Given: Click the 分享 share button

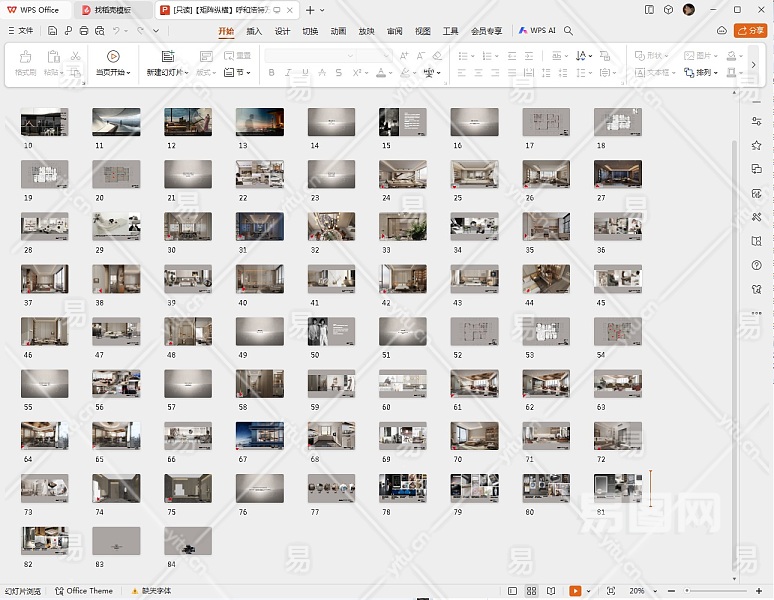Looking at the screenshot, I should tap(751, 31).
